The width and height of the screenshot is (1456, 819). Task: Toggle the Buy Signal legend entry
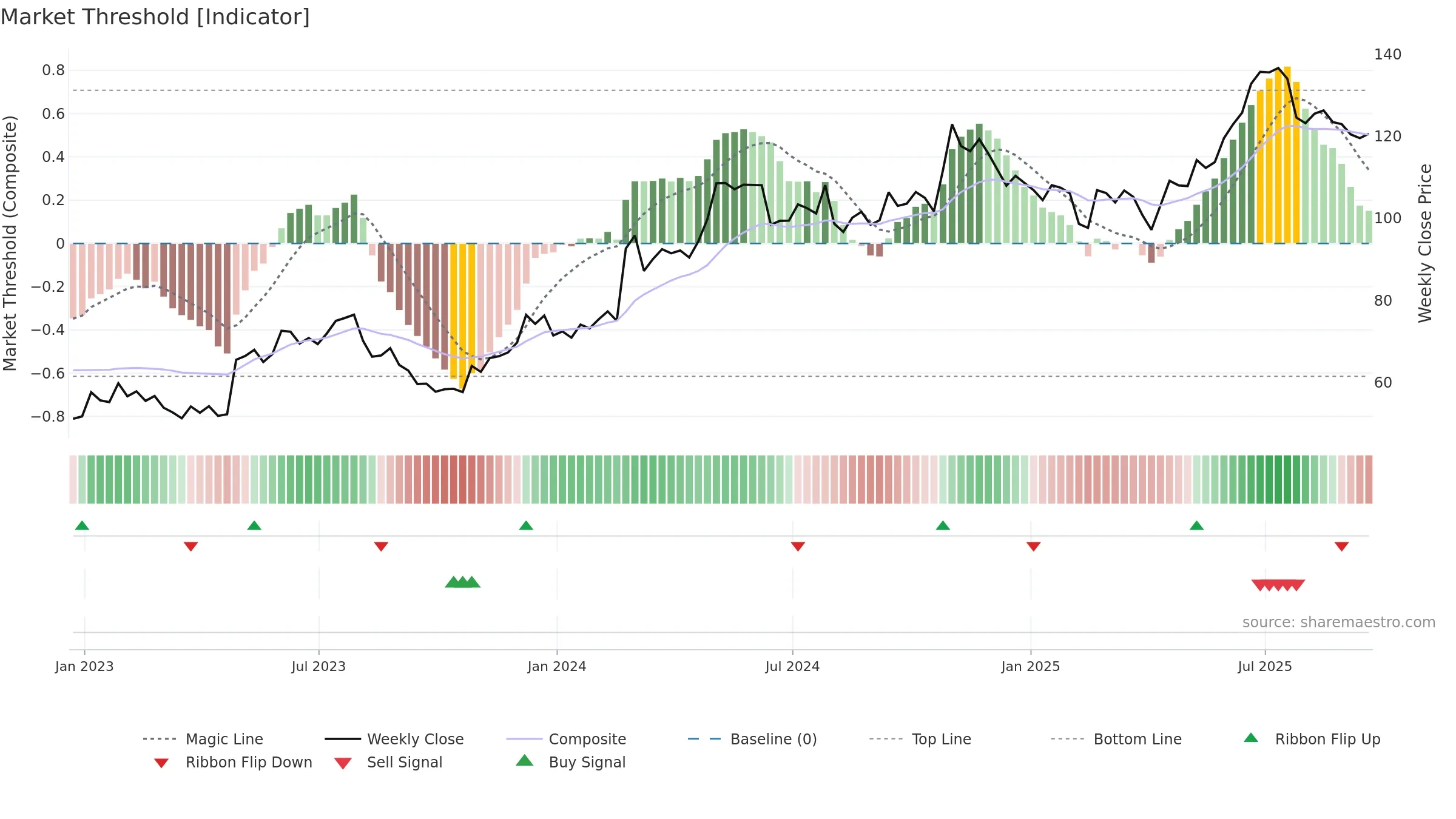click(570, 762)
